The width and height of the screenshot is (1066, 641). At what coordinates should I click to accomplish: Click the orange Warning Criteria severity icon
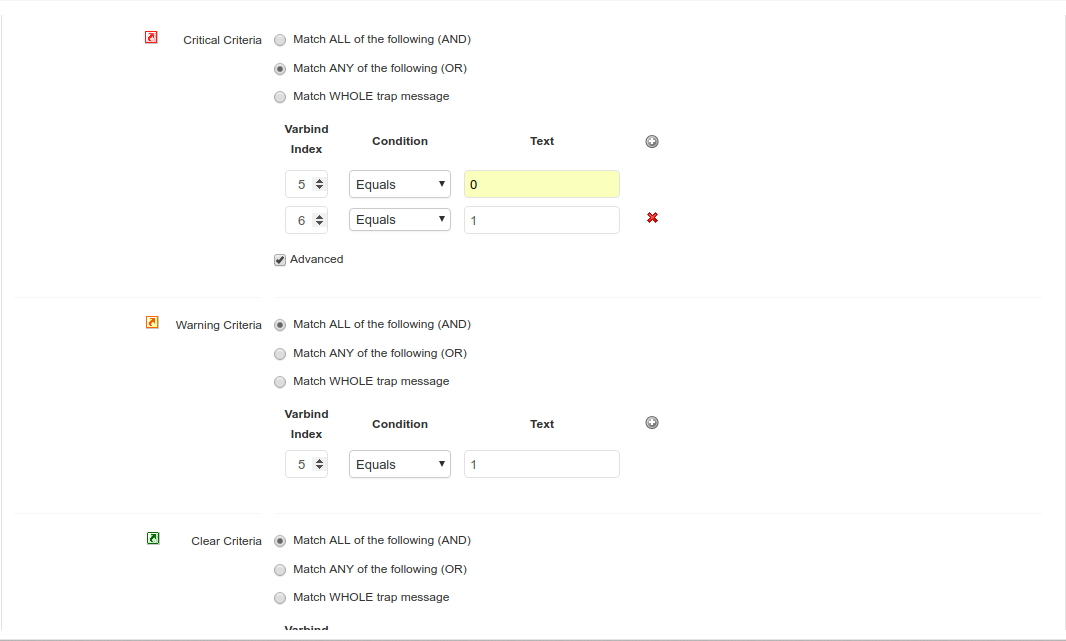pos(151,322)
